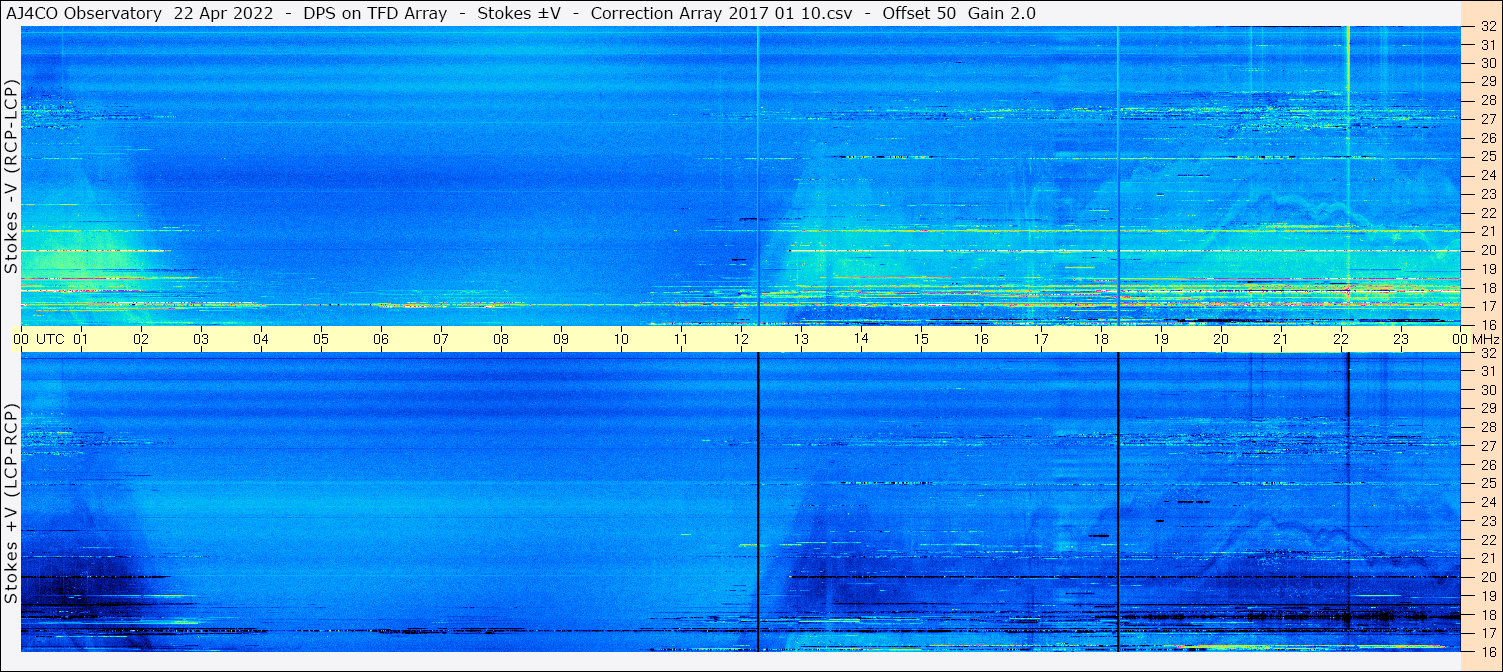Select the 09 hour tick on time axis
This screenshot has width=1503, height=672.
tap(561, 339)
